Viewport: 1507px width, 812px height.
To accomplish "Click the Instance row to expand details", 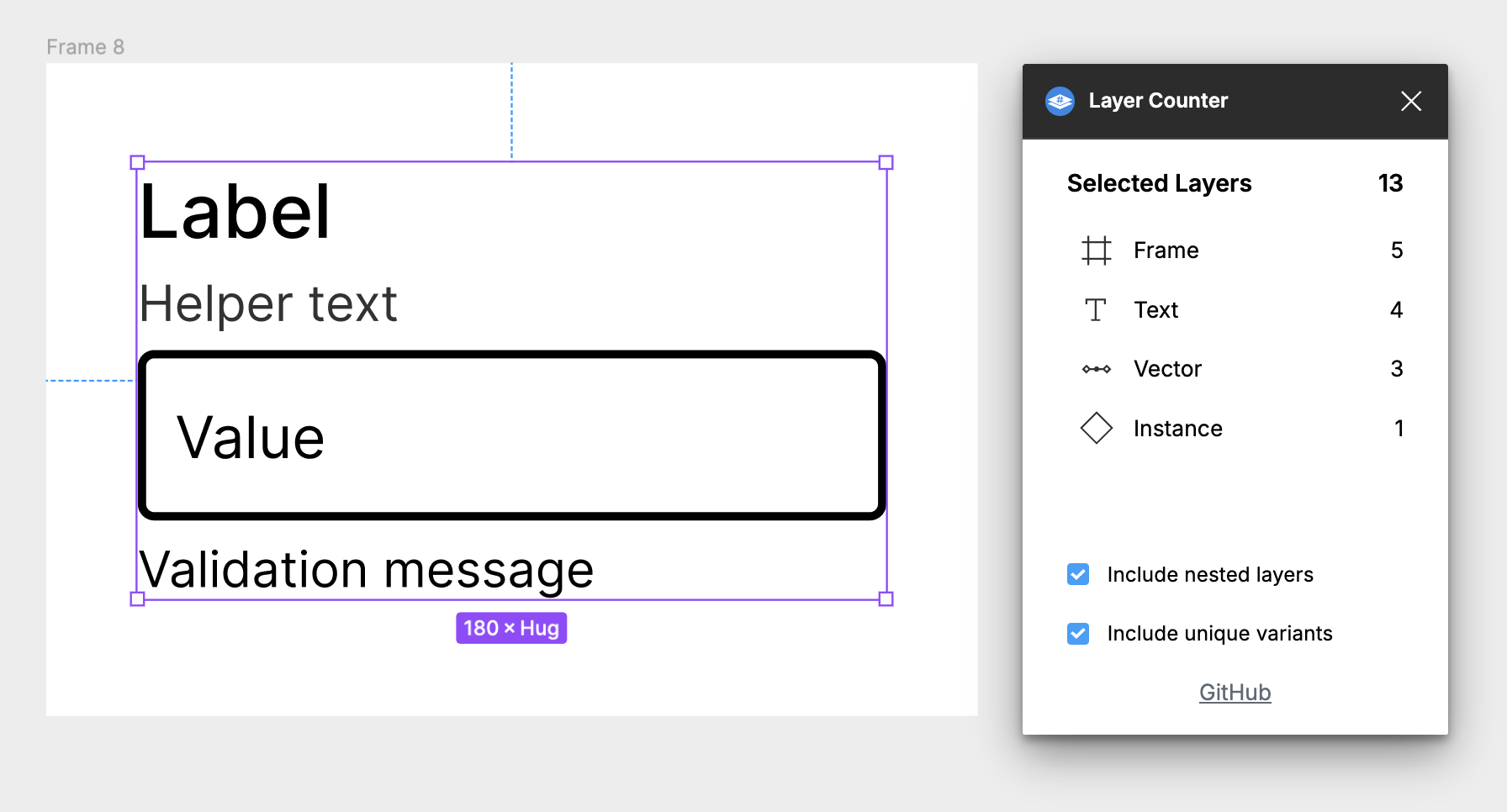I will (x=1177, y=428).
